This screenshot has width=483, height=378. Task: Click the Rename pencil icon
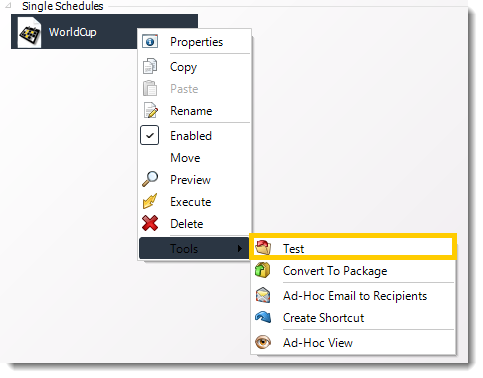(150, 110)
